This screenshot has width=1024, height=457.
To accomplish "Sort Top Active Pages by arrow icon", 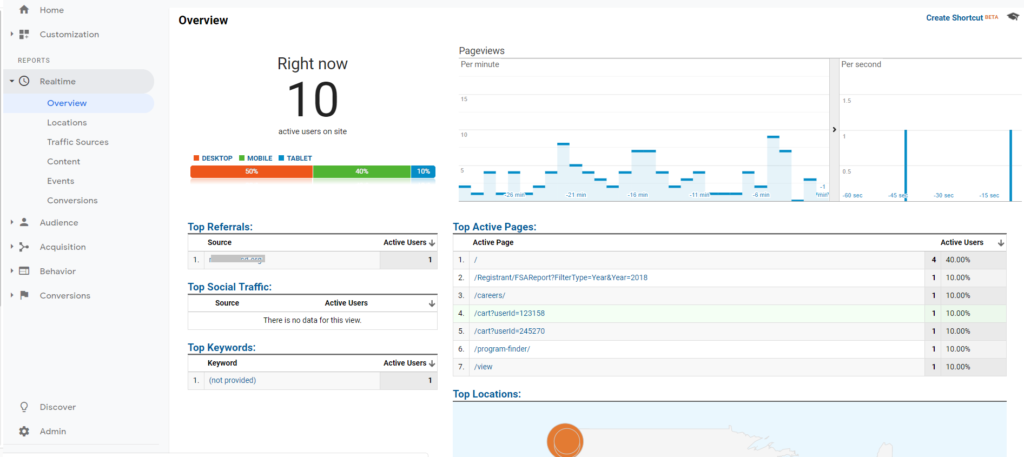I will point(1001,243).
